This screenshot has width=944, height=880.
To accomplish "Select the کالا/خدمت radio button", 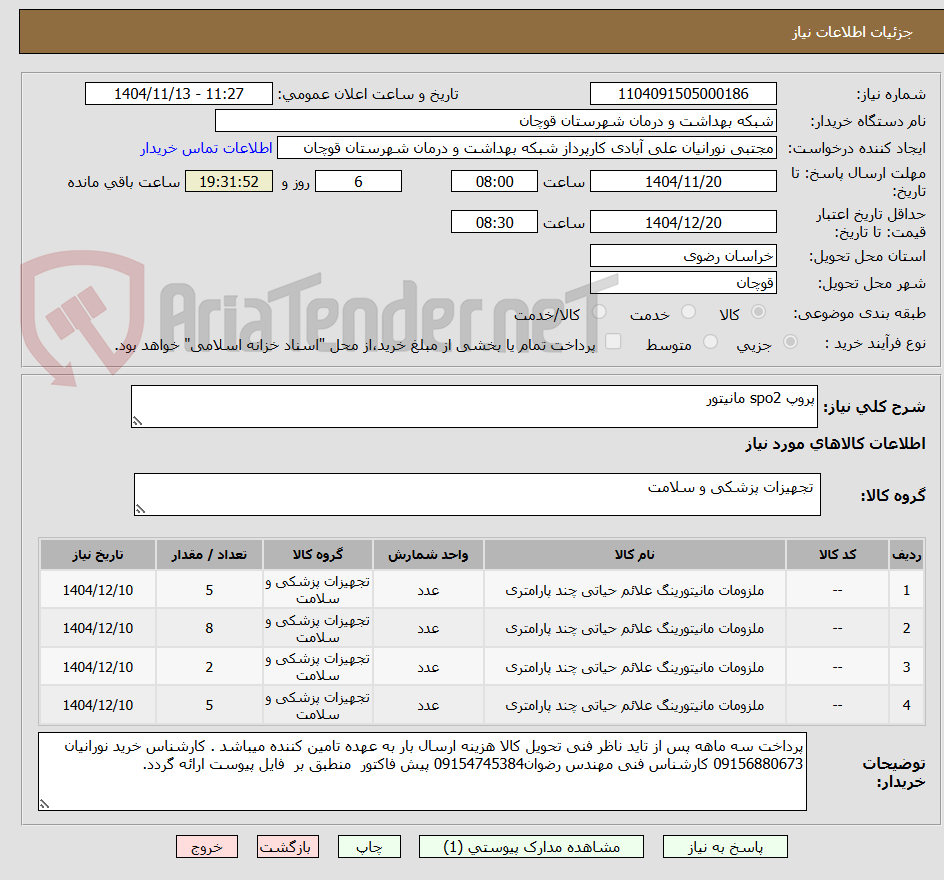I will (x=599, y=312).
